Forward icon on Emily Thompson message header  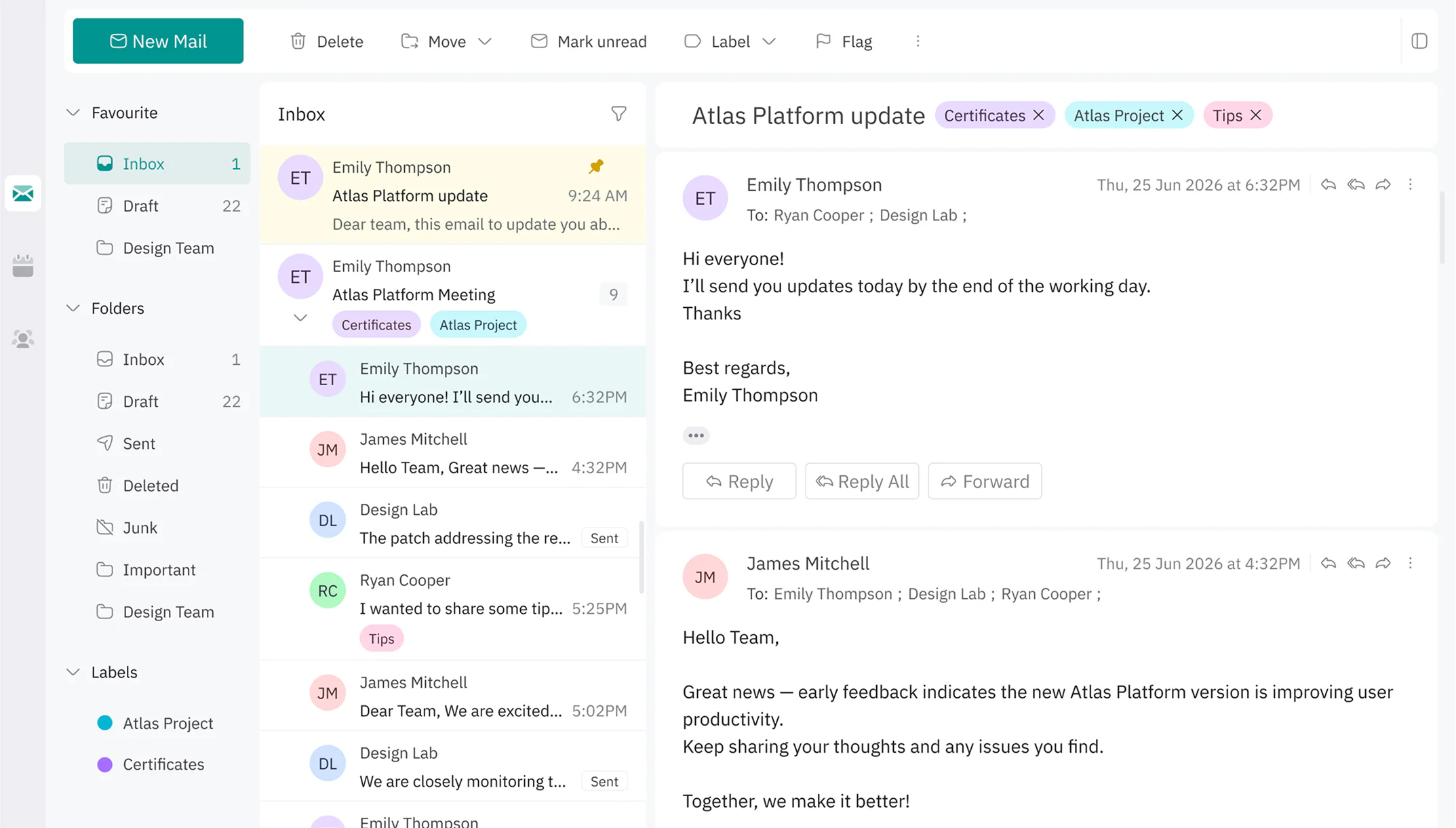1383,184
